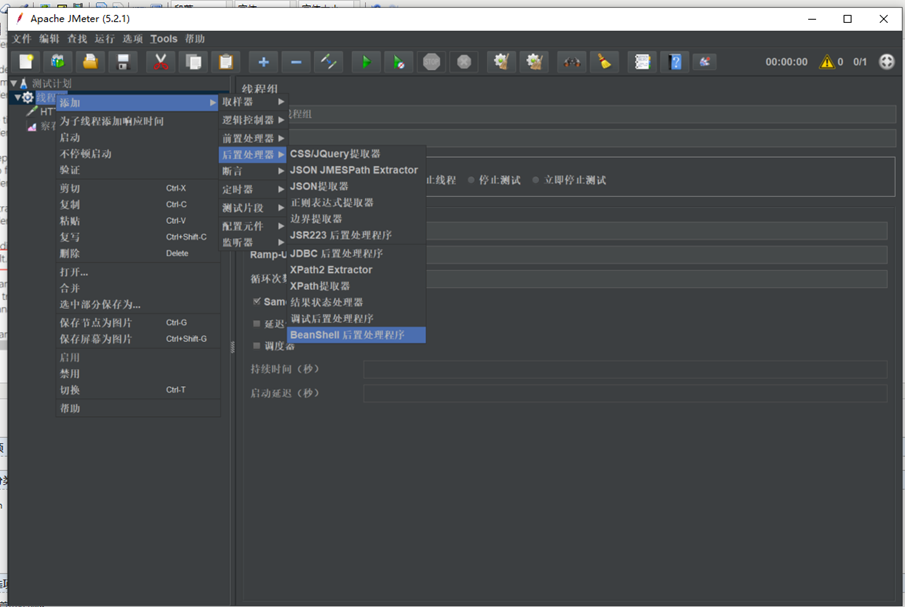Click the Paste clipboard icon
The height and width of the screenshot is (607, 905).
(226, 62)
